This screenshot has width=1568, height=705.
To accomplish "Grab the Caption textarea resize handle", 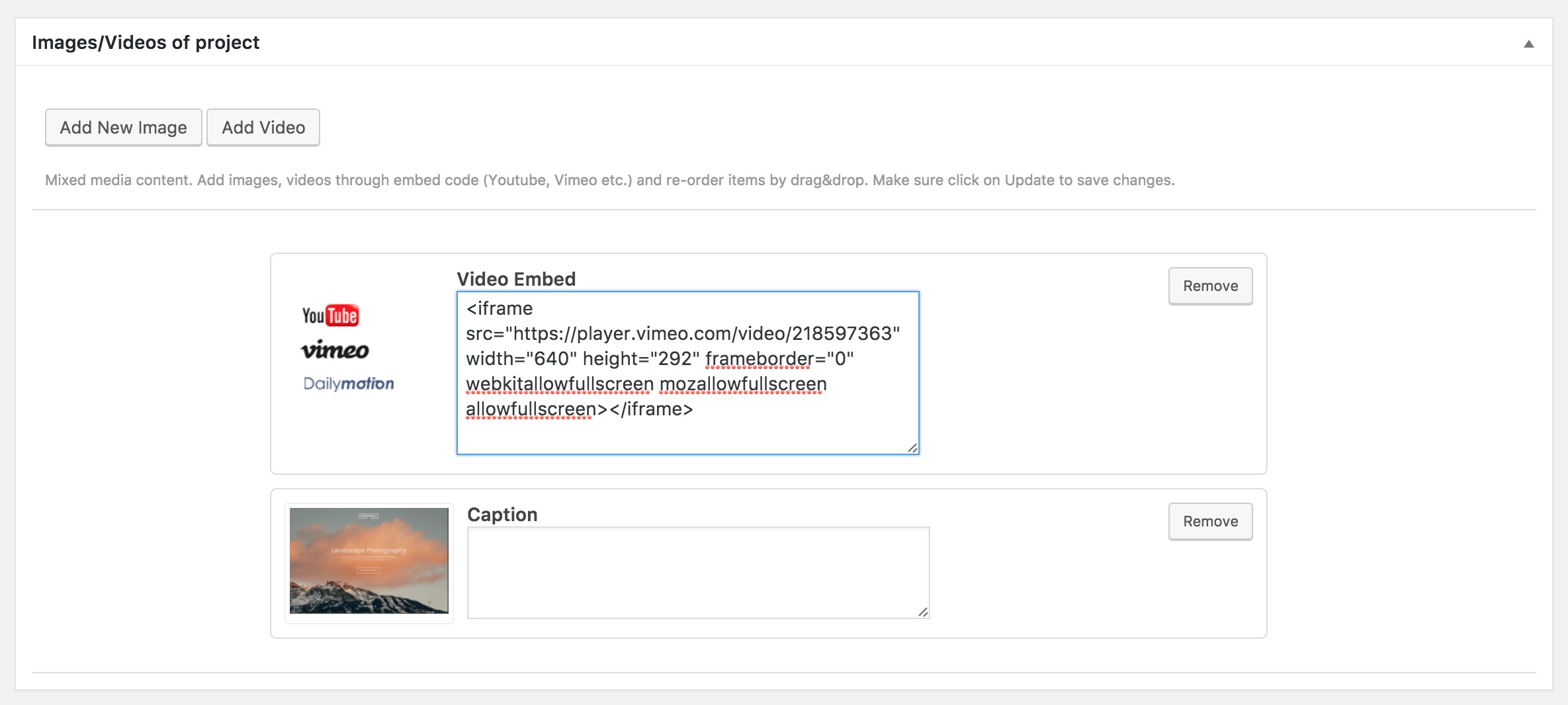I will click(x=923, y=612).
